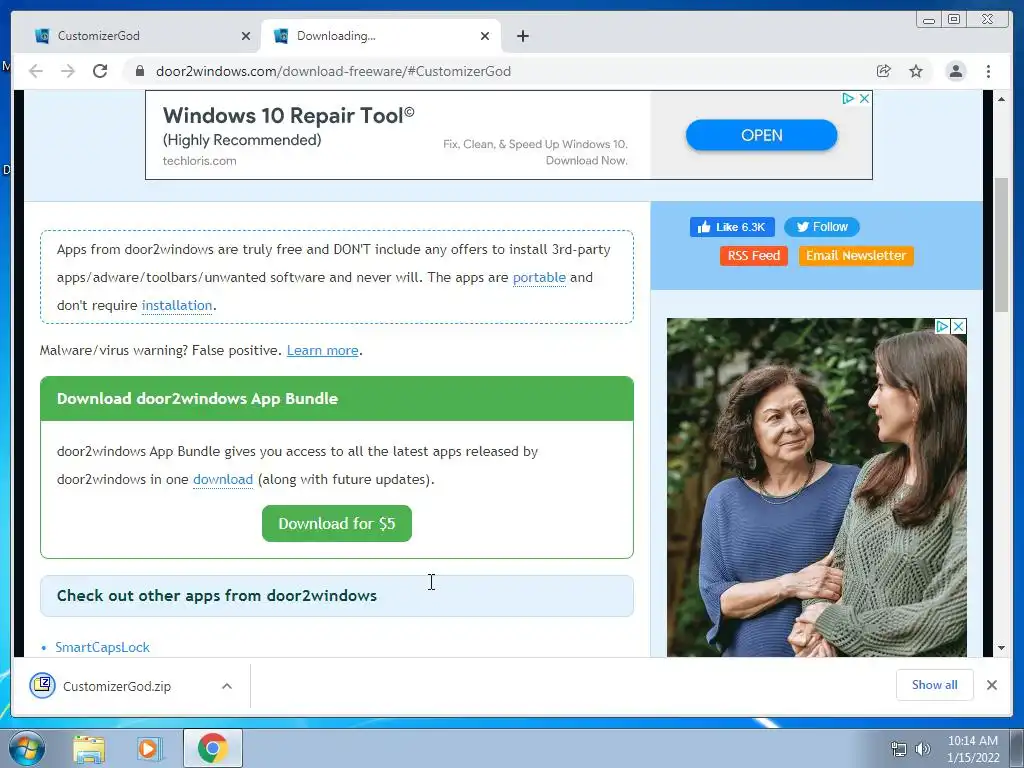Open Chrome three-dot menu
1024x768 pixels.
(x=988, y=71)
